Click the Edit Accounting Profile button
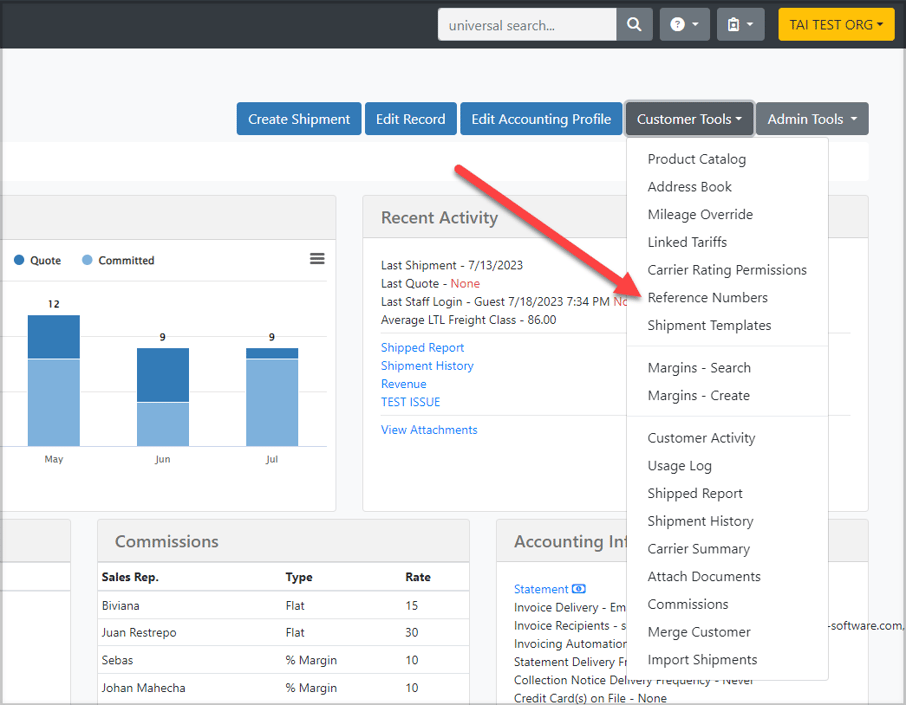 [541, 119]
